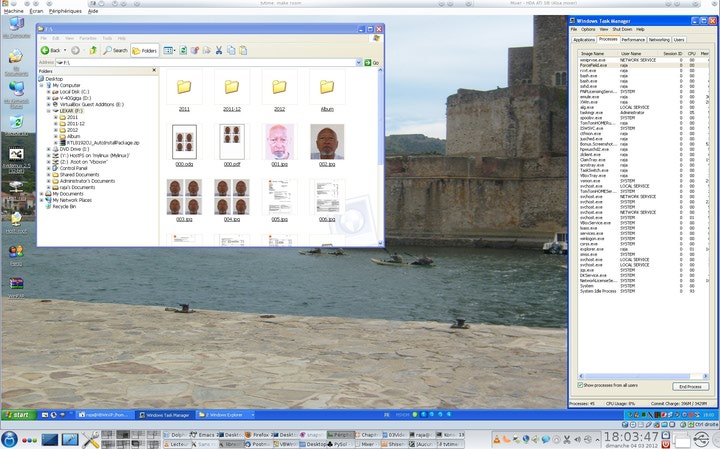The height and width of the screenshot is (449, 720).
Task: Switch to the Applications tab in Task Manager
Action: 584,40
